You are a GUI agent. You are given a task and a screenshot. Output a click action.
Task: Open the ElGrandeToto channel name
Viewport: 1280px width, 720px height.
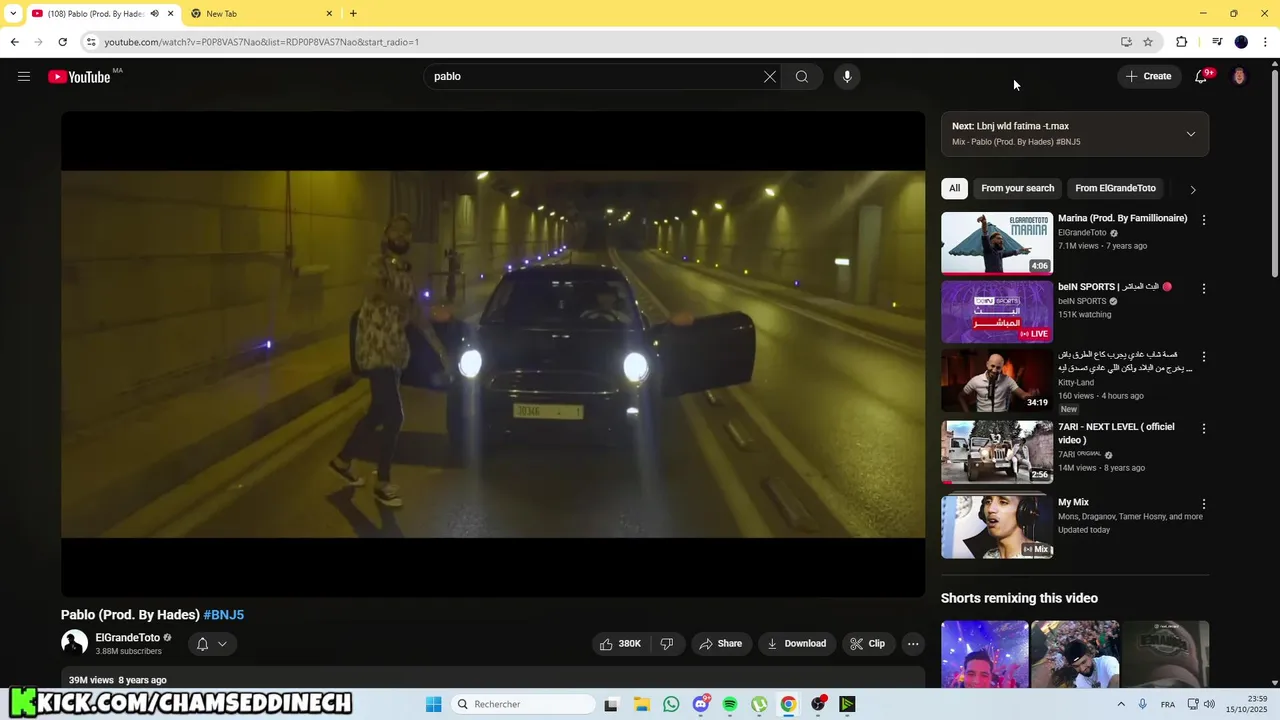pyautogui.click(x=127, y=638)
